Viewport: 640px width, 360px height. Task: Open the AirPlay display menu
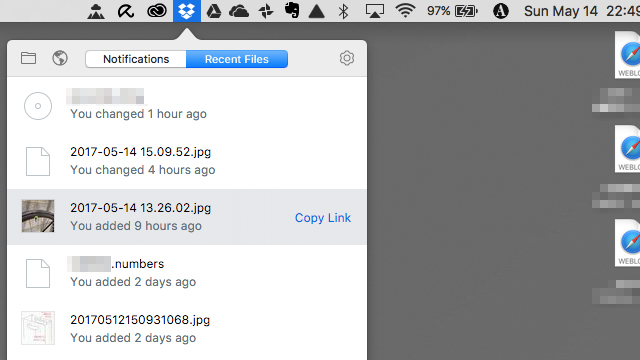click(374, 11)
